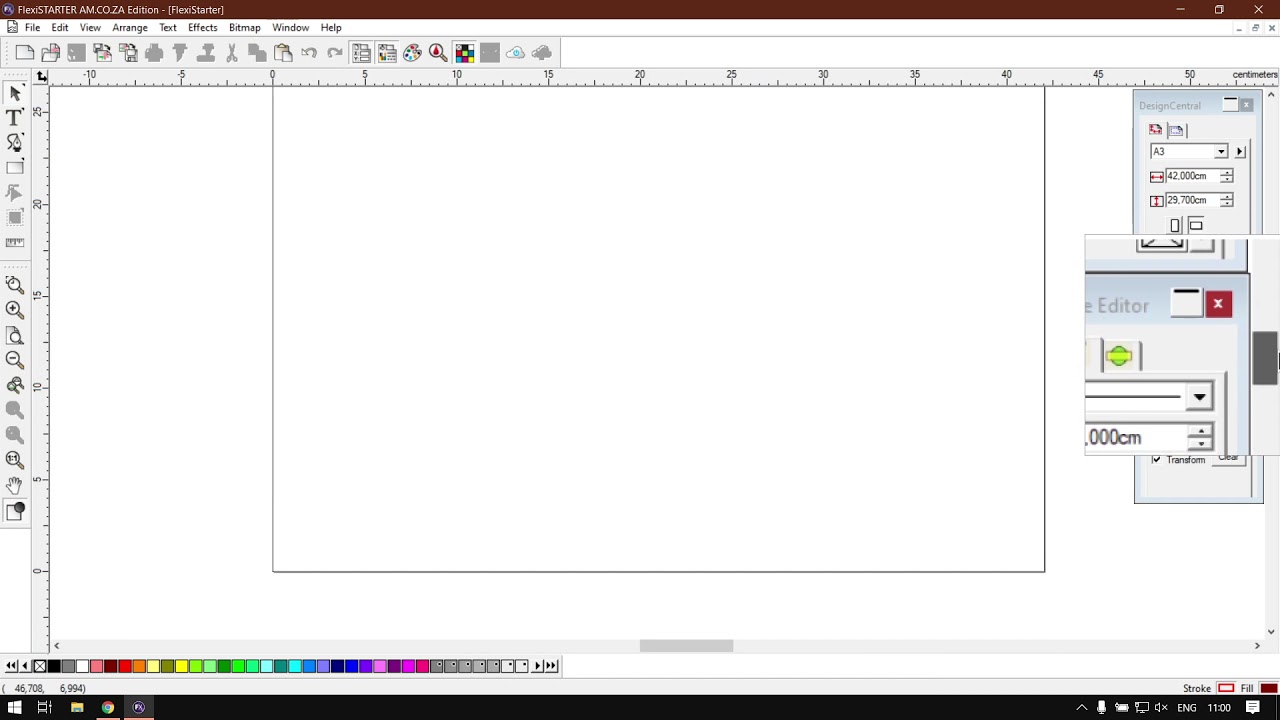The height and width of the screenshot is (720, 1280).
Task: Click the Export toolbar icon
Action: [x=128, y=53]
